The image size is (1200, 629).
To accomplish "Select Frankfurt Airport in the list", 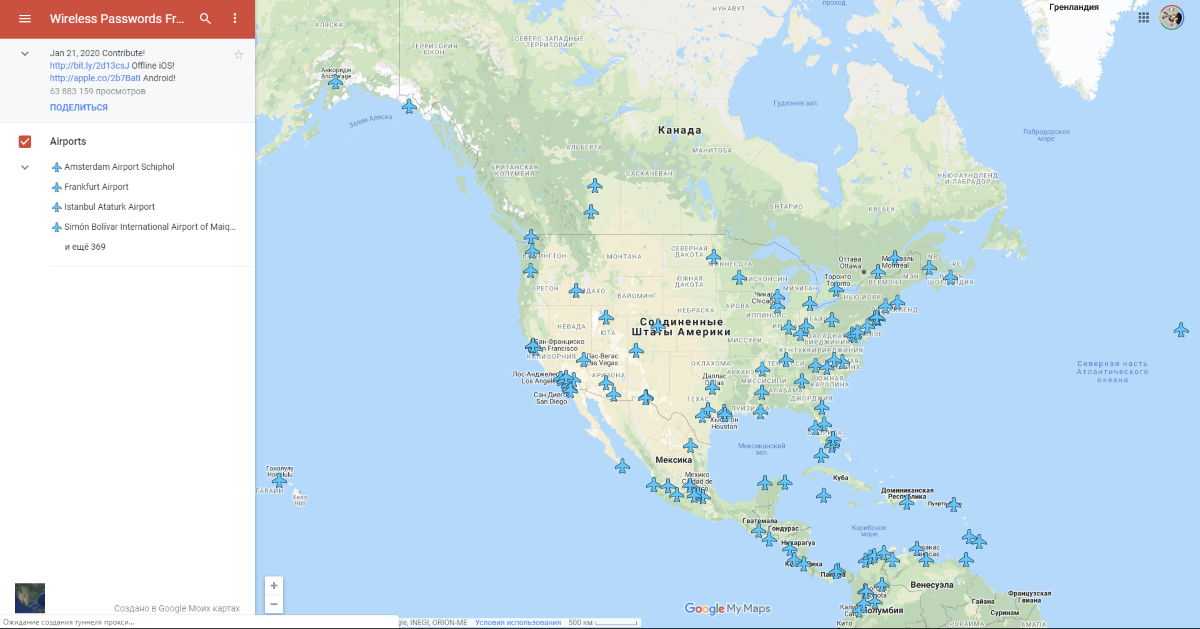I will point(96,187).
